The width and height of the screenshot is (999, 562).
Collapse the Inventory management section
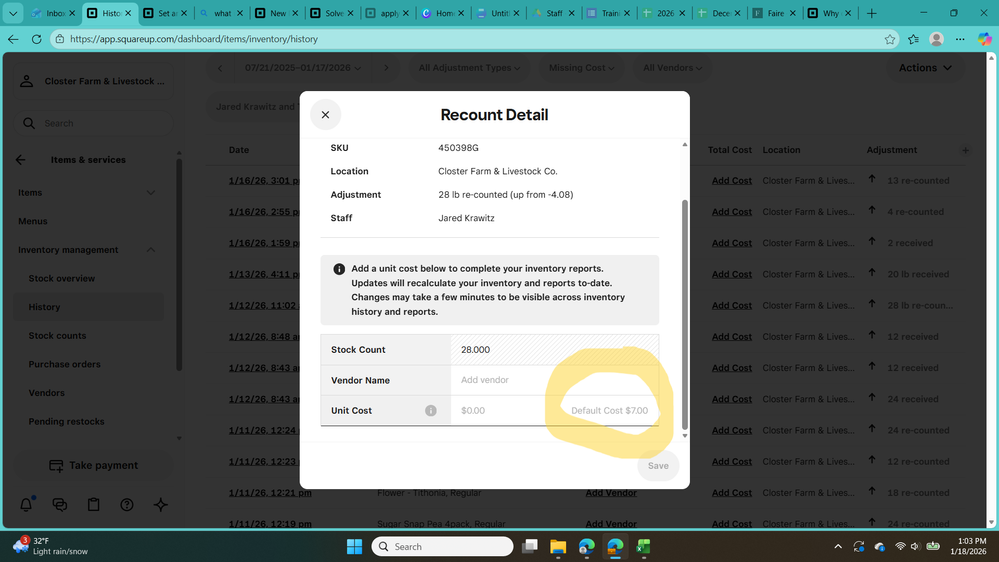151,250
